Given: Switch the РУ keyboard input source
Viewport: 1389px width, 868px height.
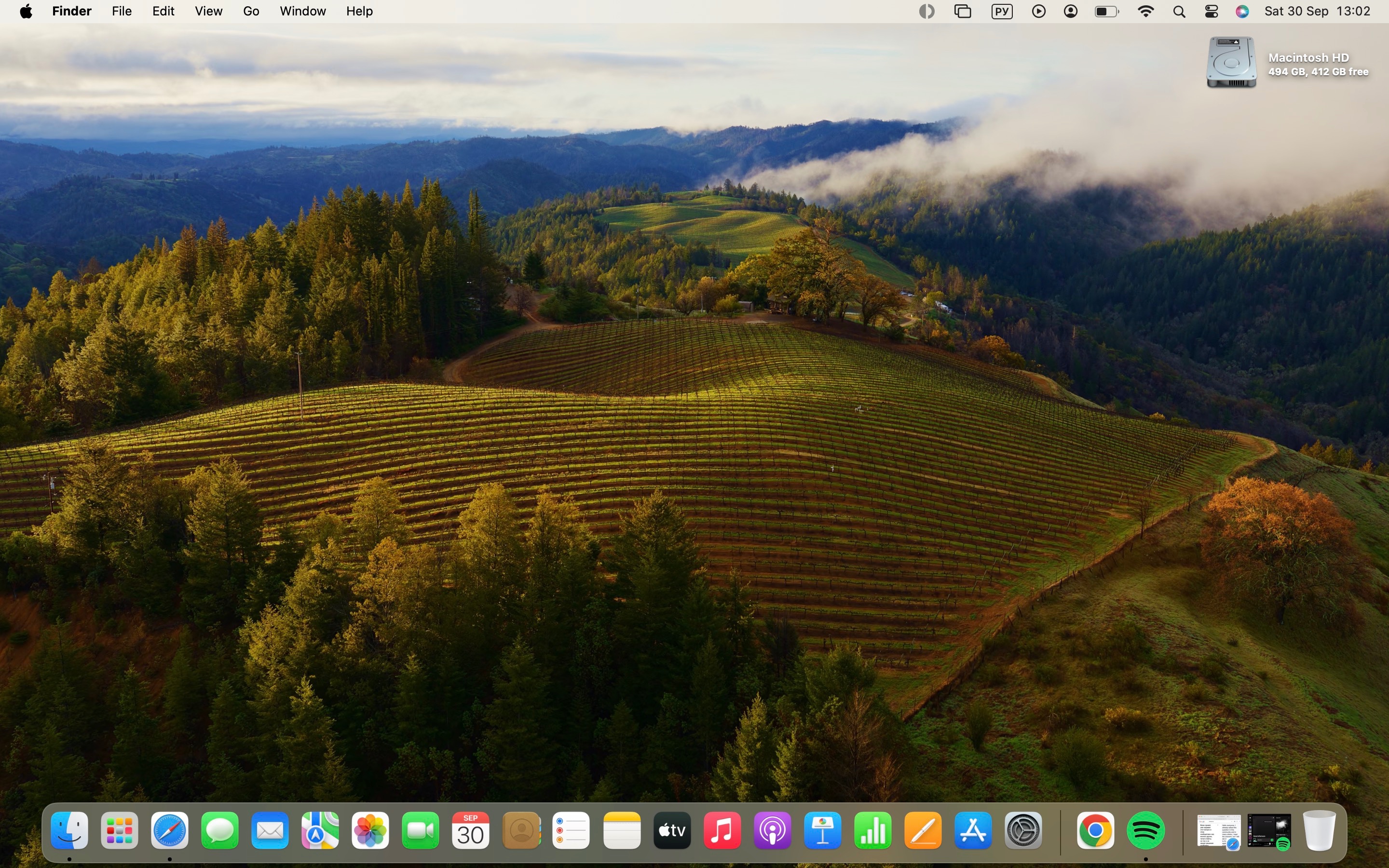Looking at the screenshot, I should click(1002, 12).
